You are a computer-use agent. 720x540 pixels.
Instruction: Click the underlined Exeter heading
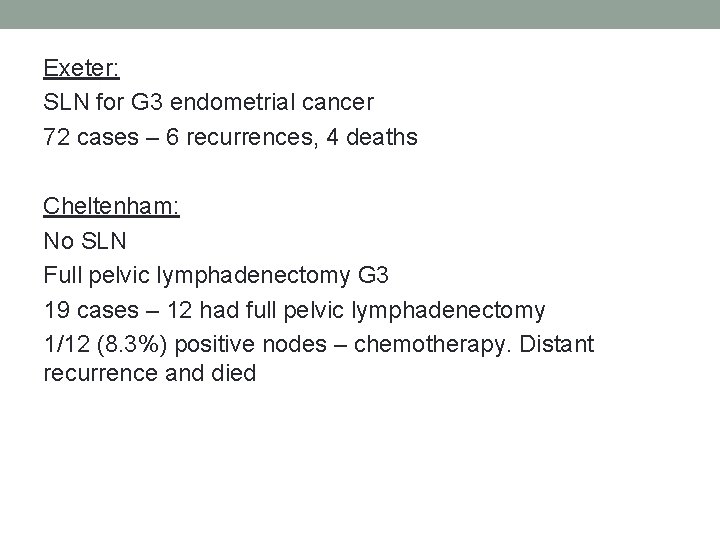(x=81, y=68)
